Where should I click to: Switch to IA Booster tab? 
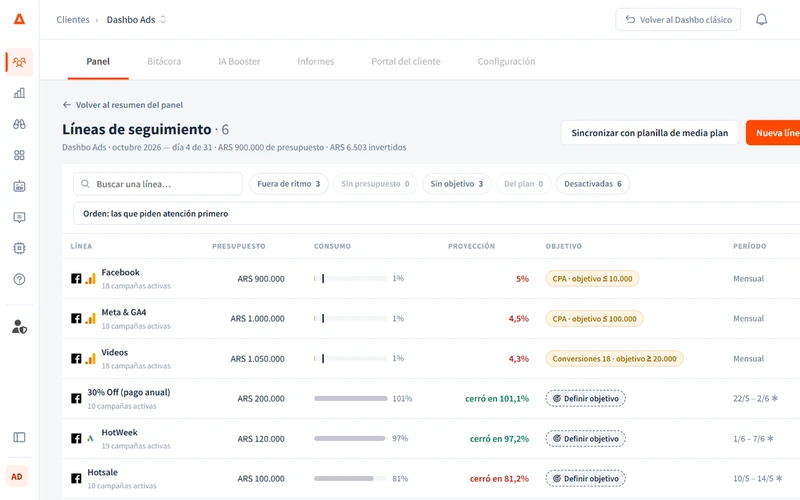(239, 62)
